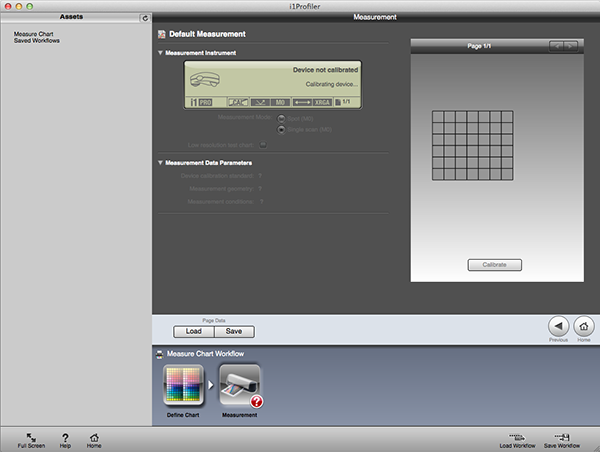
Task: Click the scan mode icon left of M0
Action: pyautogui.click(x=261, y=103)
